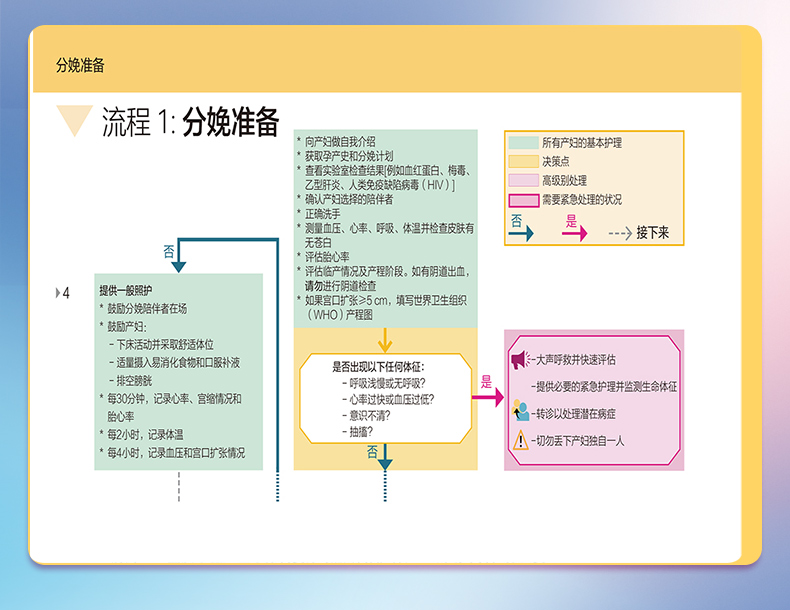Click the green 所有产妇的基本护理 legend swatch
Viewport: 790px width, 610px height.
pos(523,143)
